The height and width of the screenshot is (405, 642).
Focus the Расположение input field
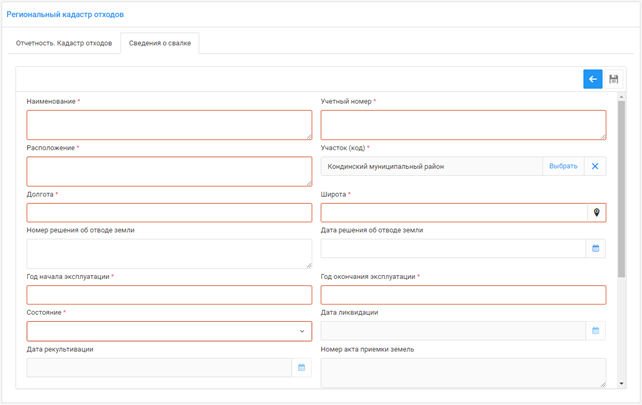(x=168, y=171)
